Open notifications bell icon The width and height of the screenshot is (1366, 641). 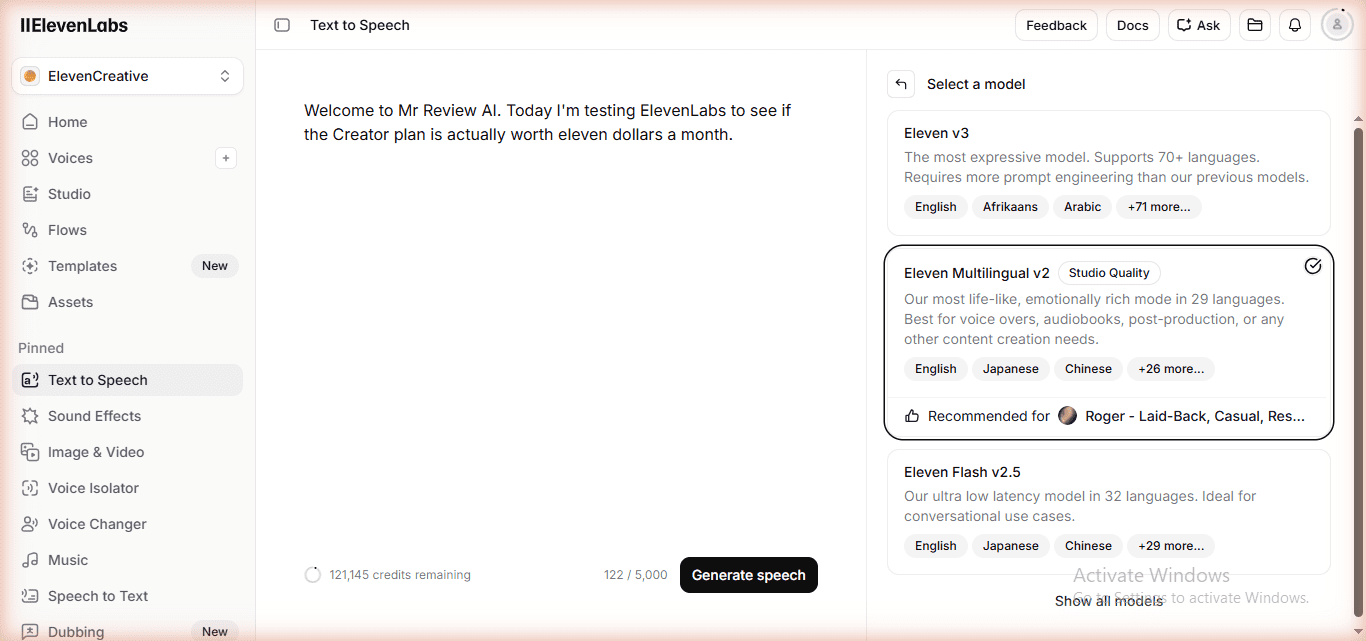point(1295,25)
